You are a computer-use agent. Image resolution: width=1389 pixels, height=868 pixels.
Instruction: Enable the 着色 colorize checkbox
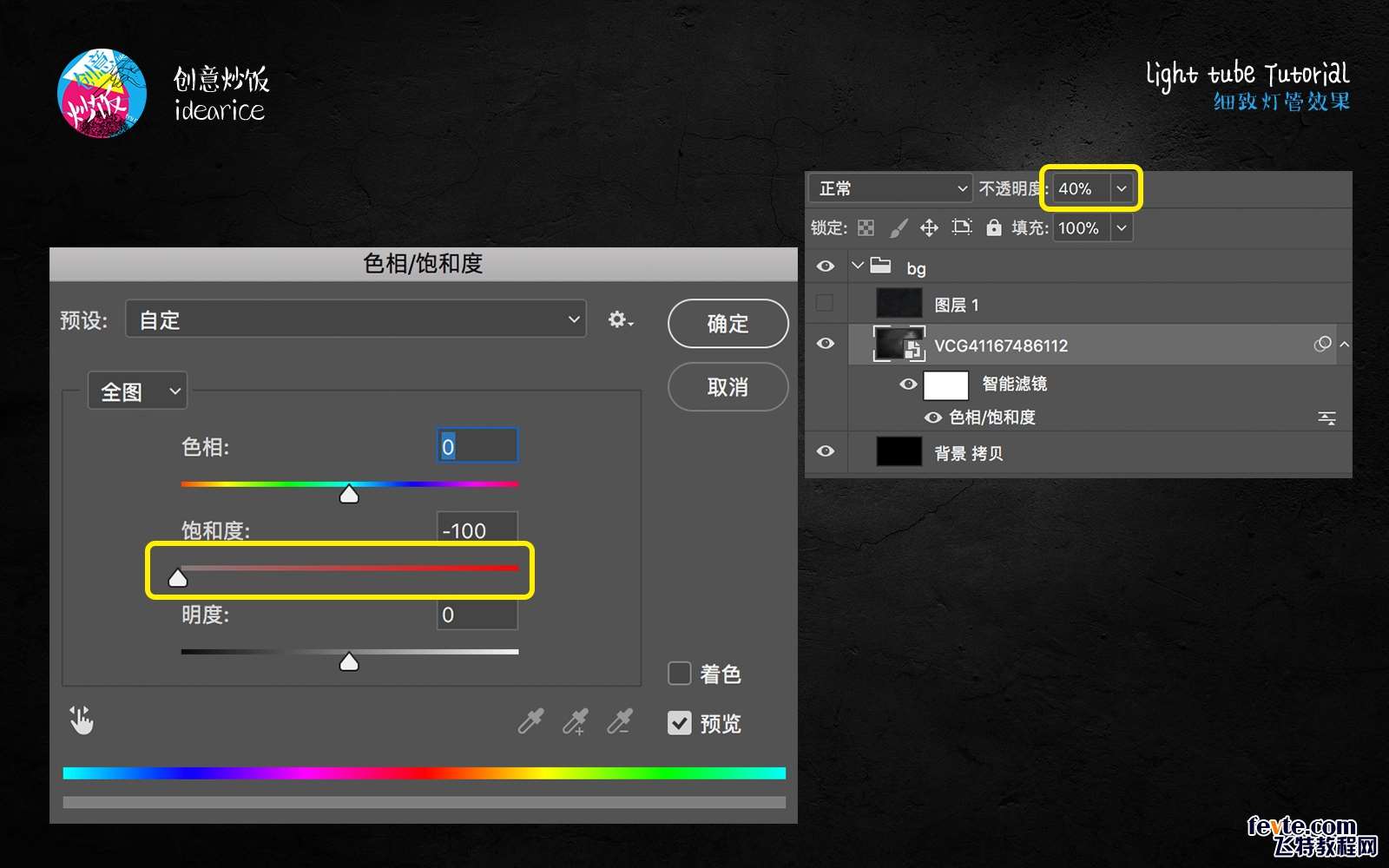[679, 674]
